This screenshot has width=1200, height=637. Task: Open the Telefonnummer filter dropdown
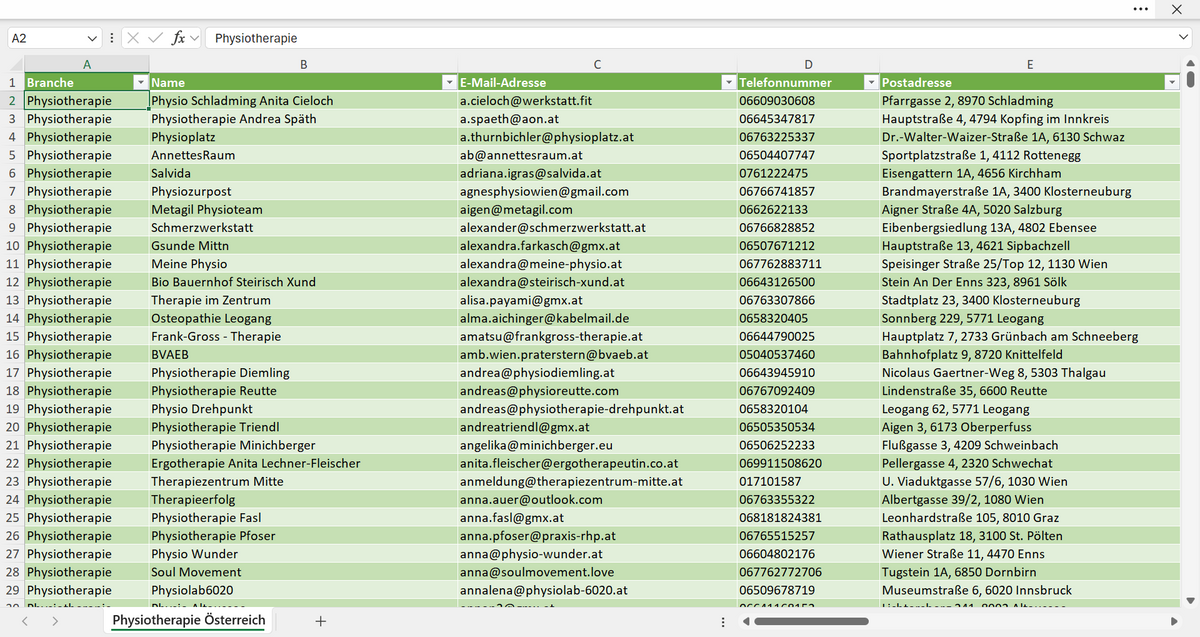pos(871,82)
